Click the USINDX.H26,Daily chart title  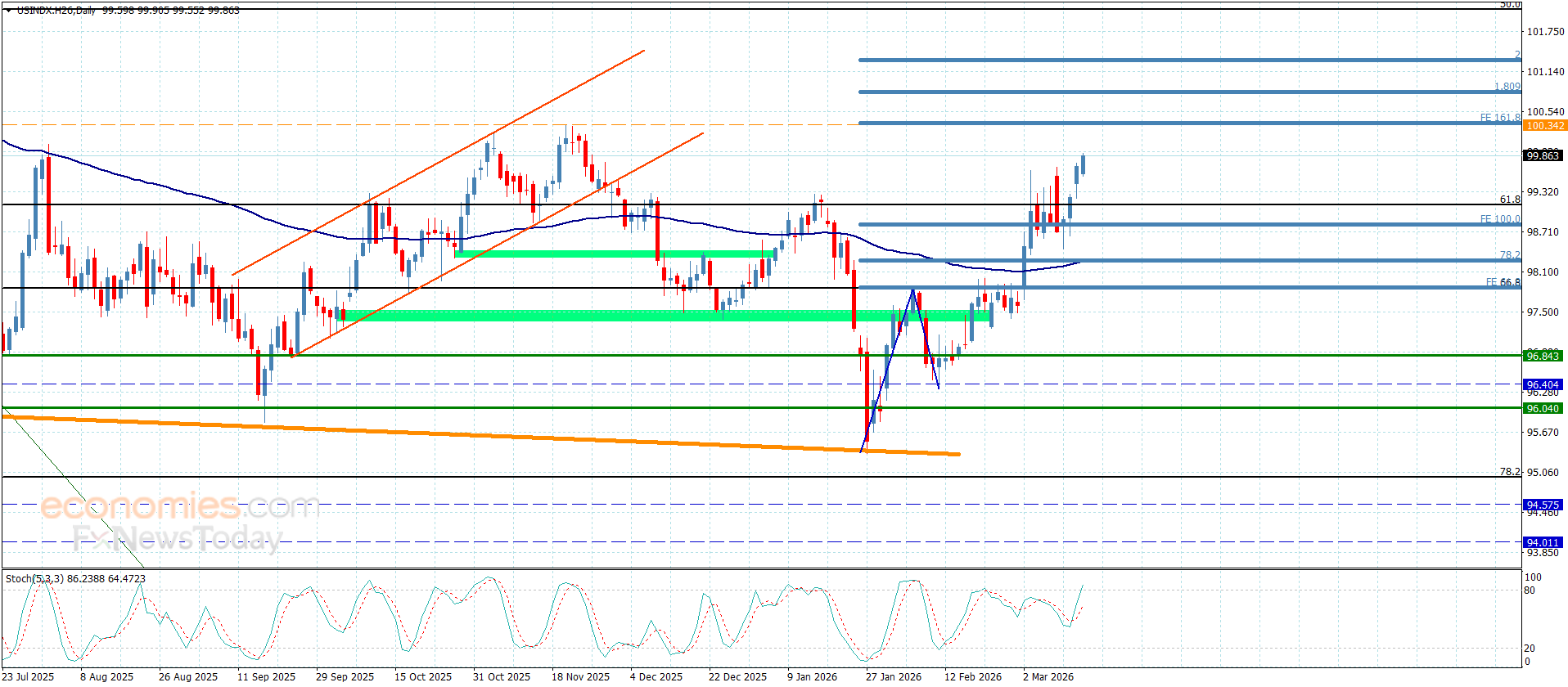pyautogui.click(x=56, y=11)
